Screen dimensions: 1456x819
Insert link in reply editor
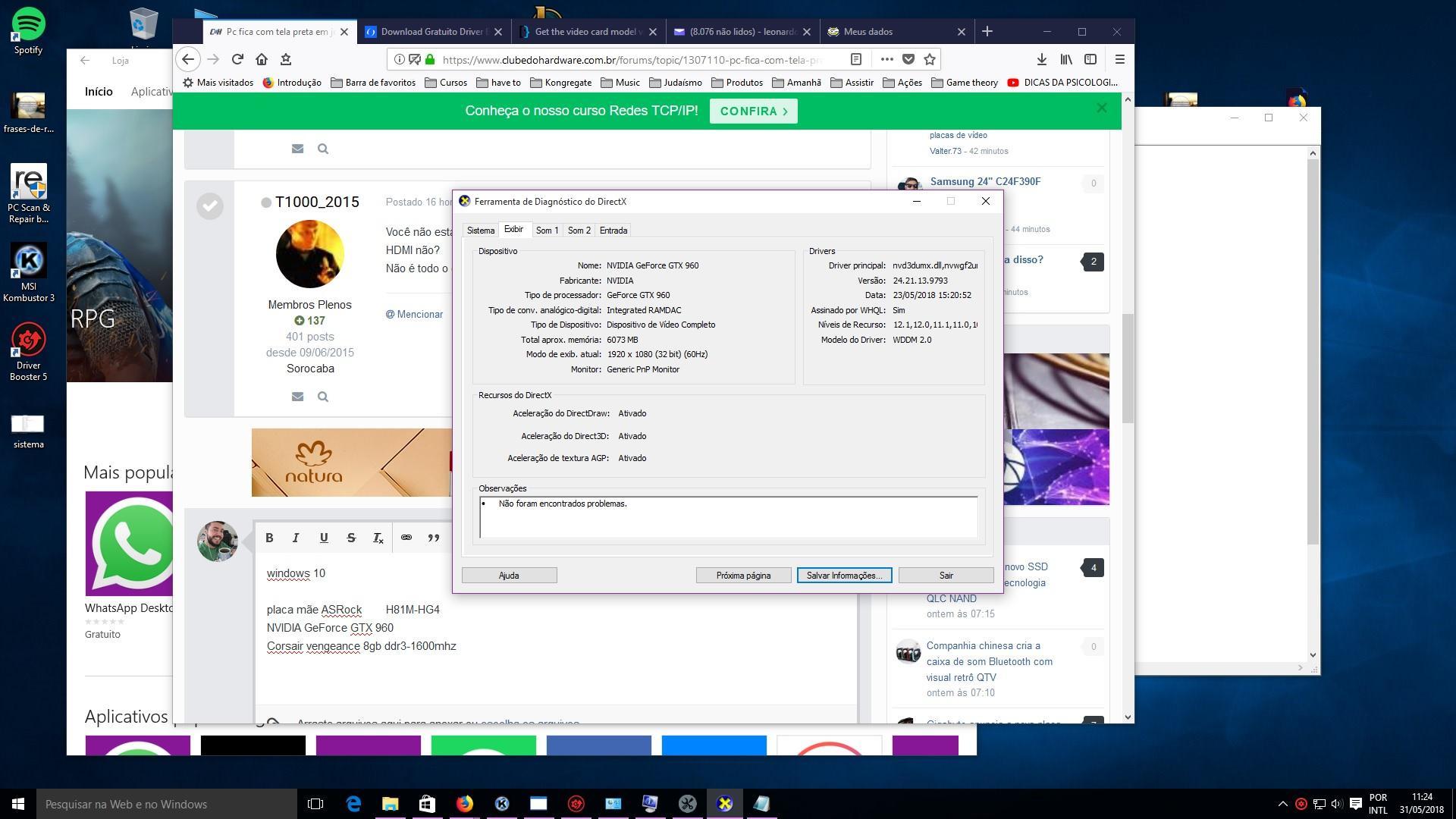click(x=406, y=538)
